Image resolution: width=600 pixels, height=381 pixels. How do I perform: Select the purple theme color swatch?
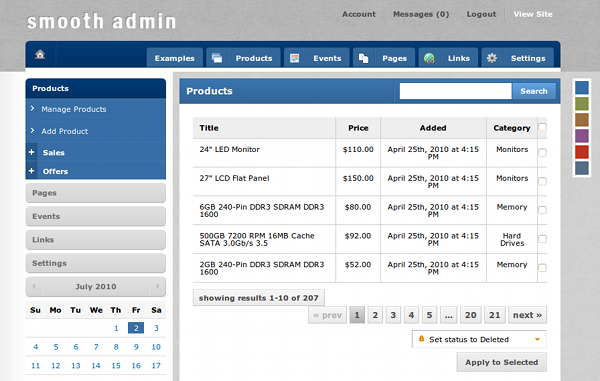pyautogui.click(x=582, y=136)
